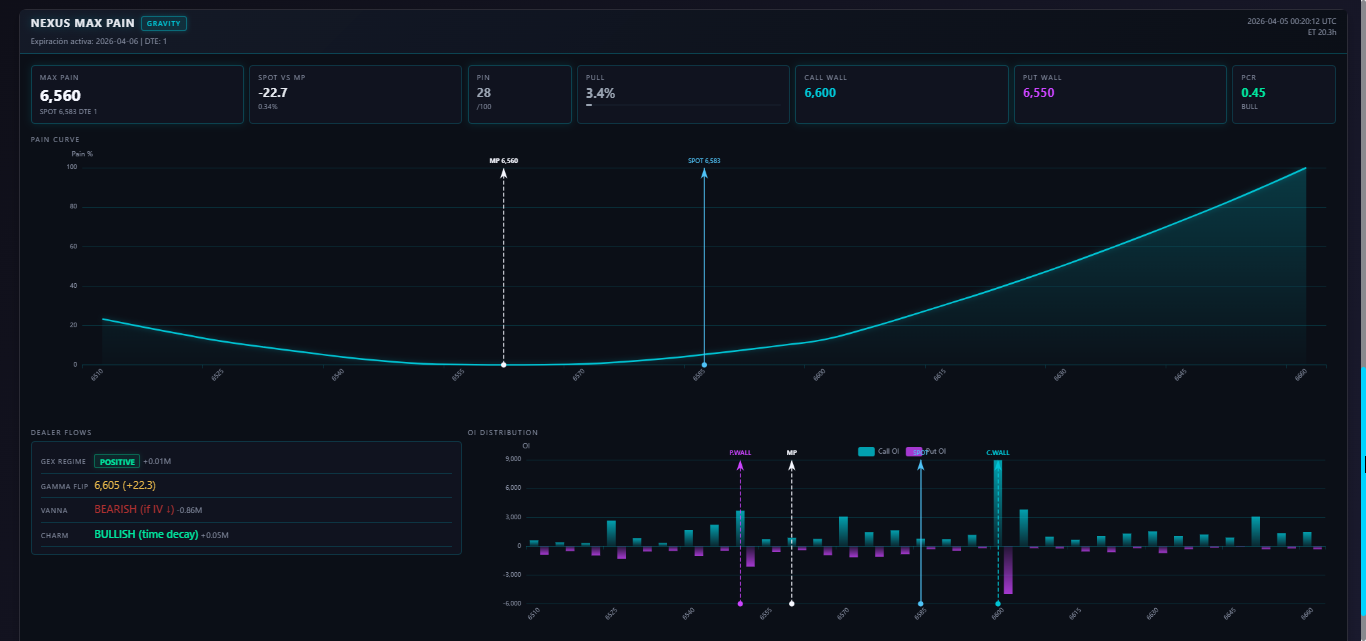Viewport: 1366px width, 641px height.
Task: Click the PULL 3.4% progress bar
Action: [x=682, y=104]
